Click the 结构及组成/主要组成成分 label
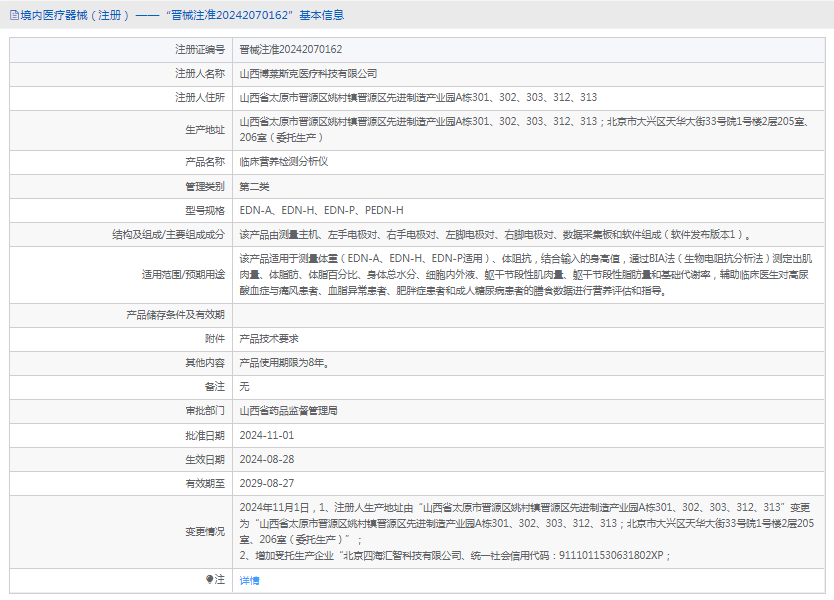Image resolution: width=834 pixels, height=600 pixels. pos(168,235)
